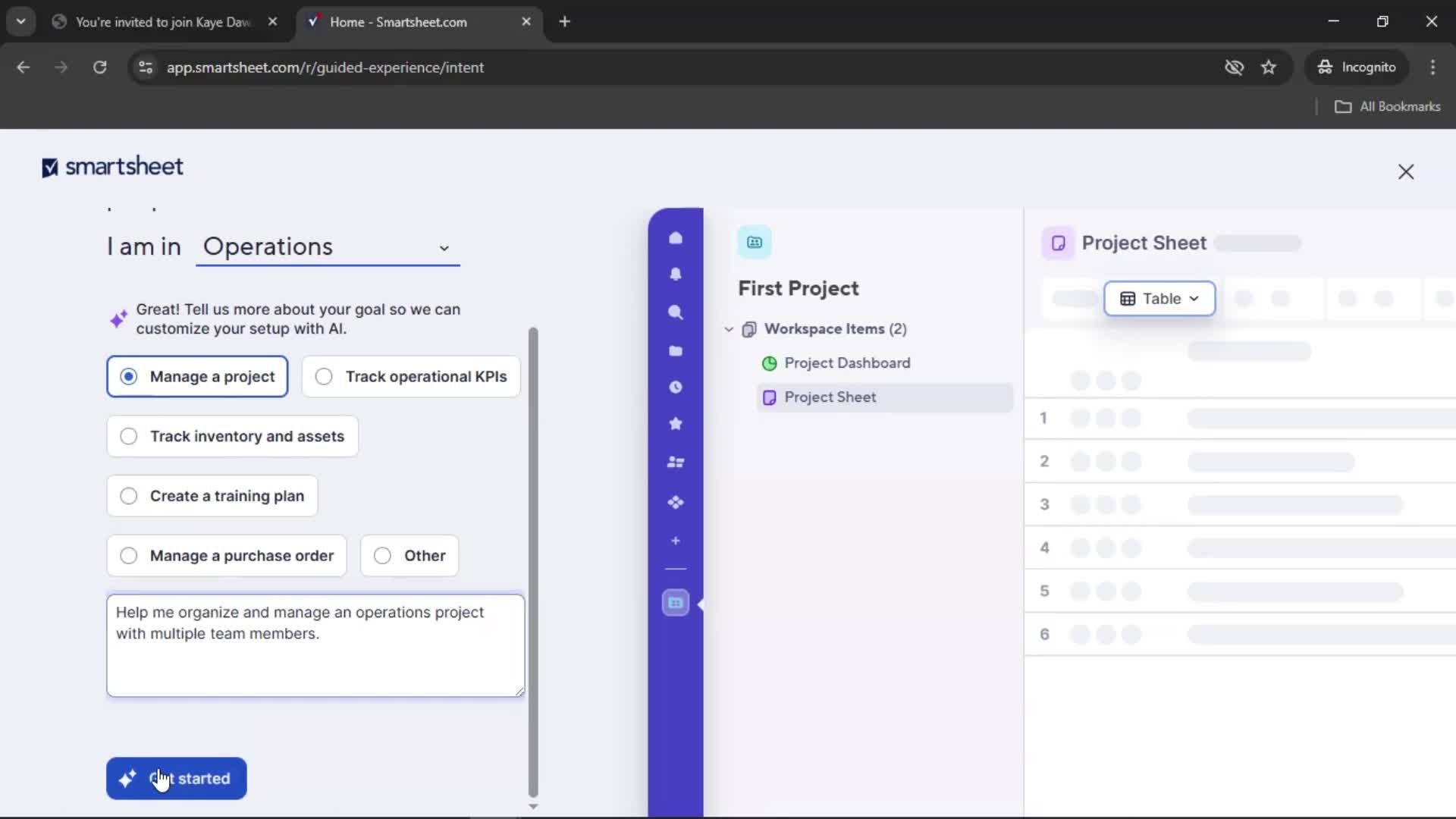The width and height of the screenshot is (1456, 819).
Task: Open the Operations role dropdown
Action: click(328, 247)
